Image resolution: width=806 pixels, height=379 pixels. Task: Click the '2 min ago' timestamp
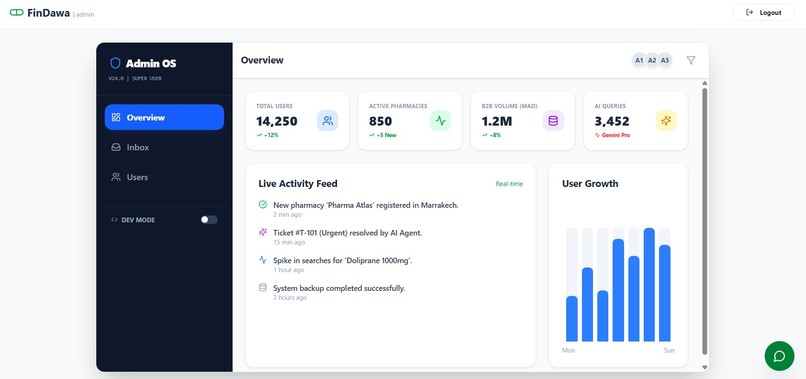(x=287, y=214)
